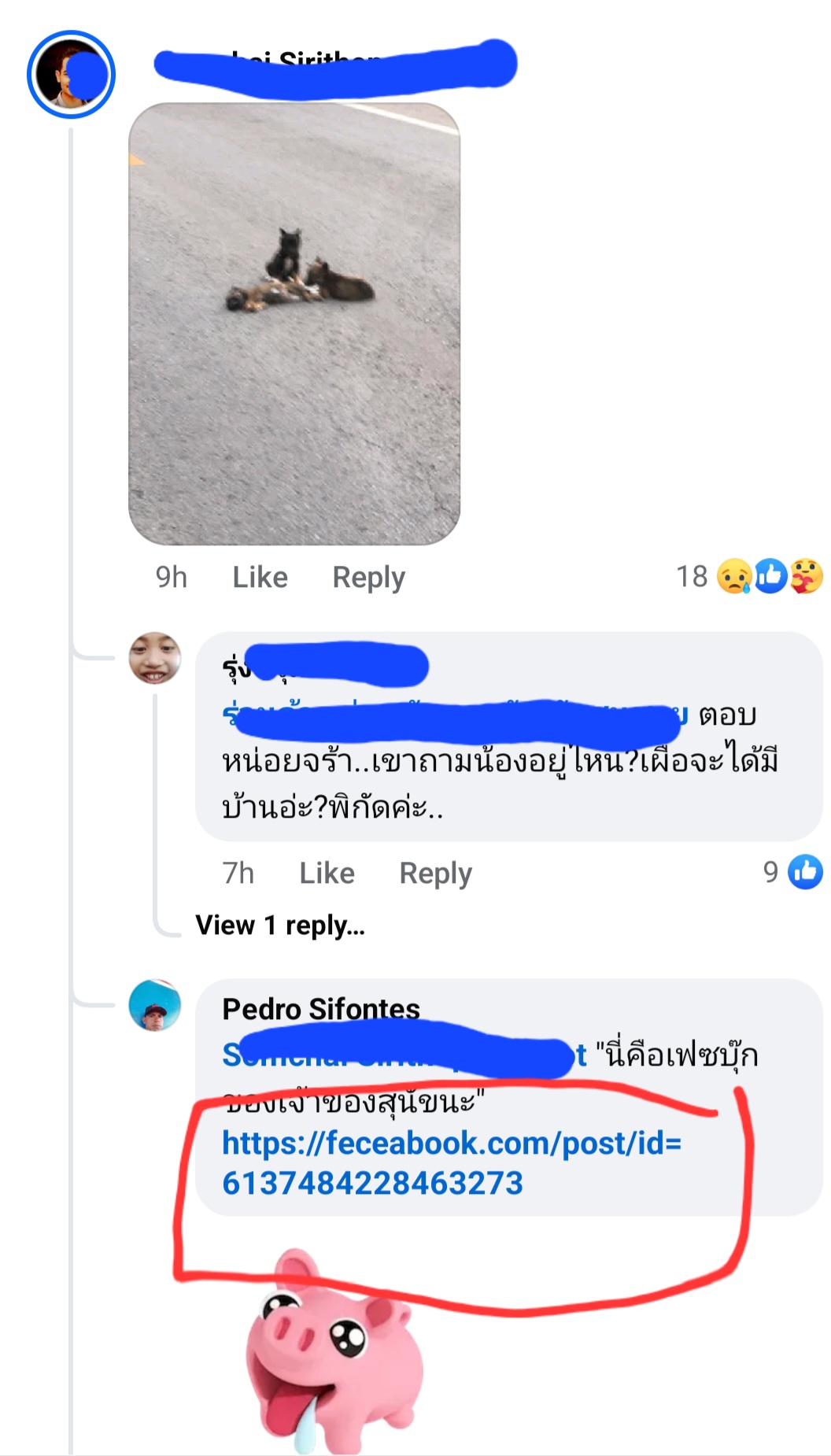Tap the care hug reaction icon
Viewport: 831px width, 1456px height.
(x=807, y=576)
